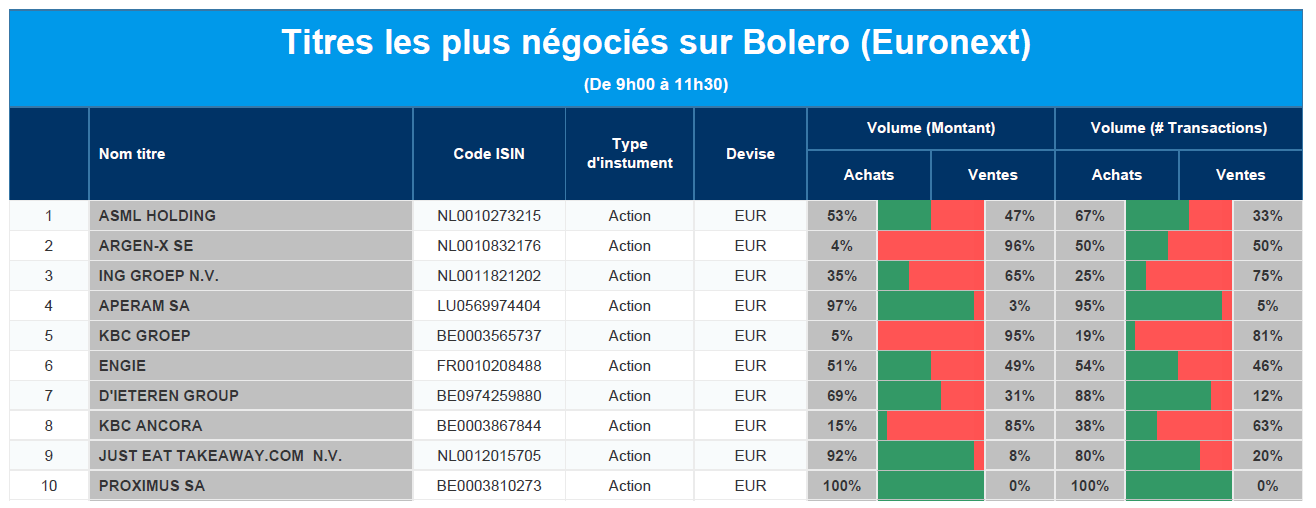Click the 97% purchases value for APERAM

842,305
